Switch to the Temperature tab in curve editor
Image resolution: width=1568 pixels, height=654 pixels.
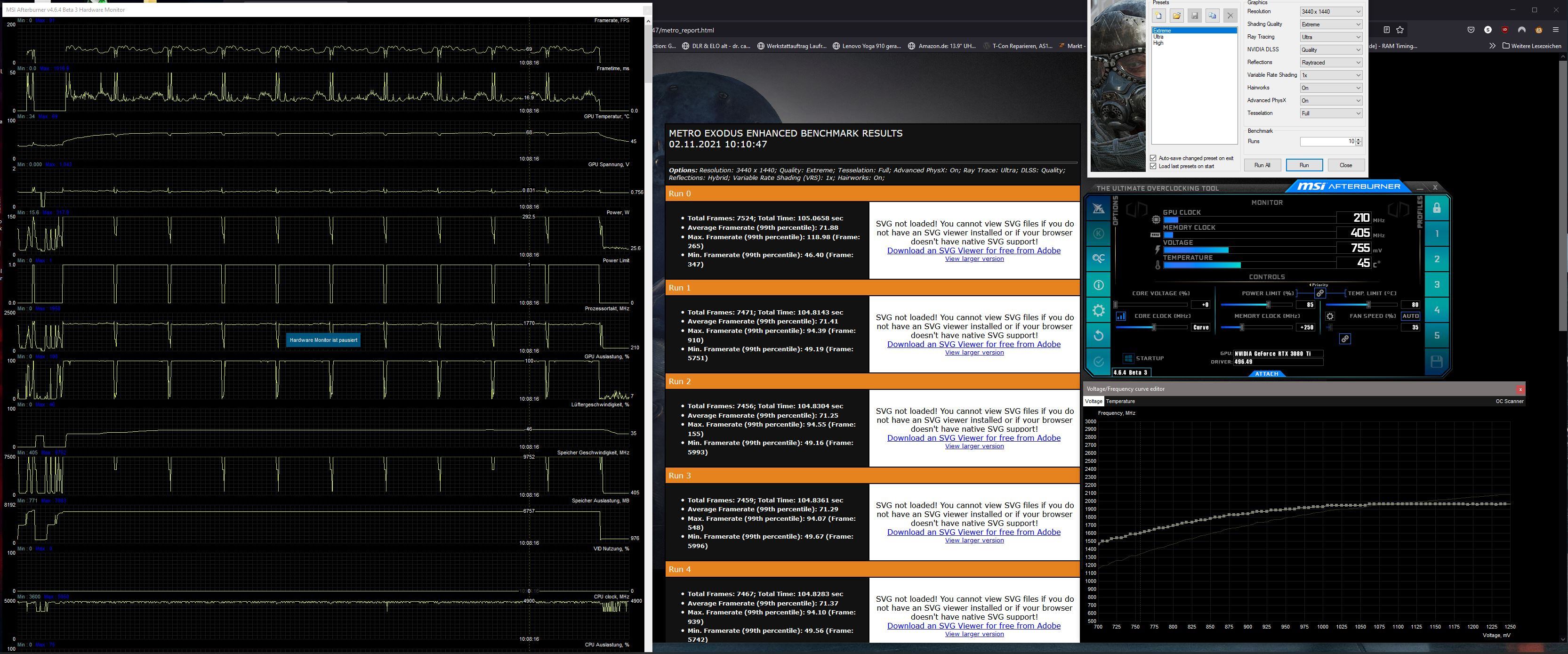pyautogui.click(x=1120, y=401)
